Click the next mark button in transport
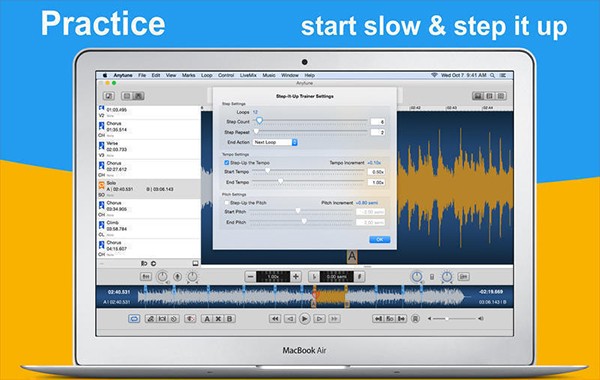 [x=401, y=319]
